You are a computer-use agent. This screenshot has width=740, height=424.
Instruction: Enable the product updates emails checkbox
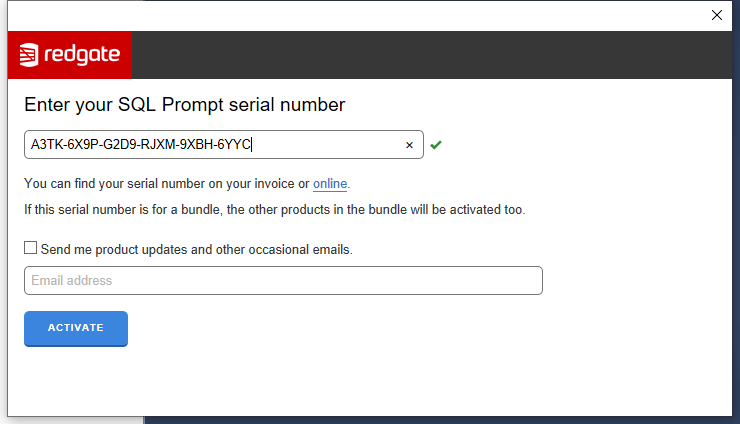point(31,248)
